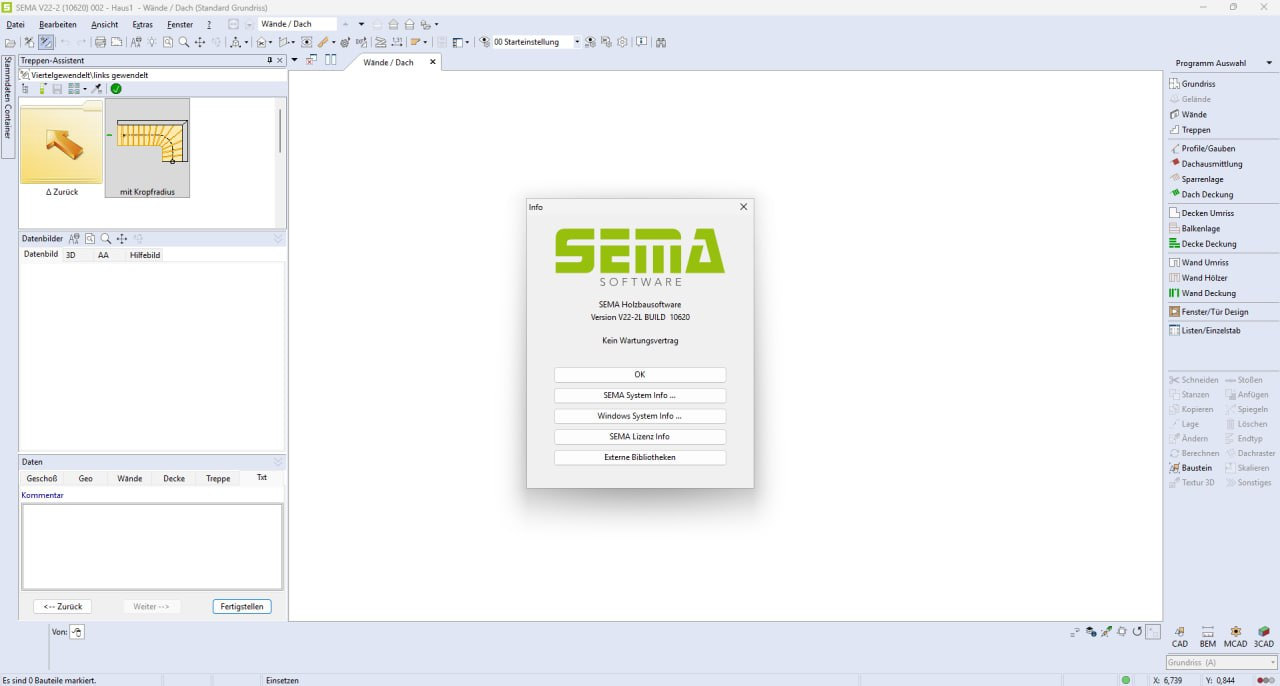
Task: Activate the pan arrows tool in toolbar
Action: point(200,42)
